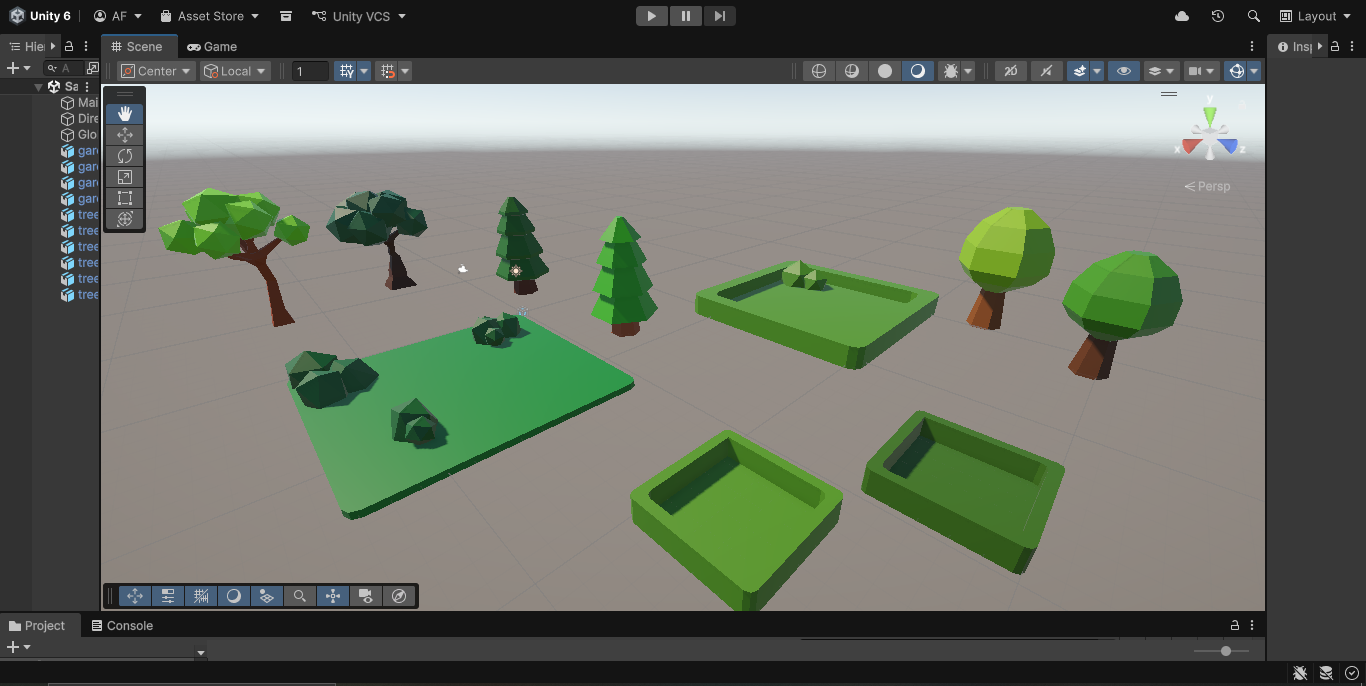This screenshot has height=686, width=1366.
Task: Toggle 2D view mode
Action: click(x=1011, y=71)
